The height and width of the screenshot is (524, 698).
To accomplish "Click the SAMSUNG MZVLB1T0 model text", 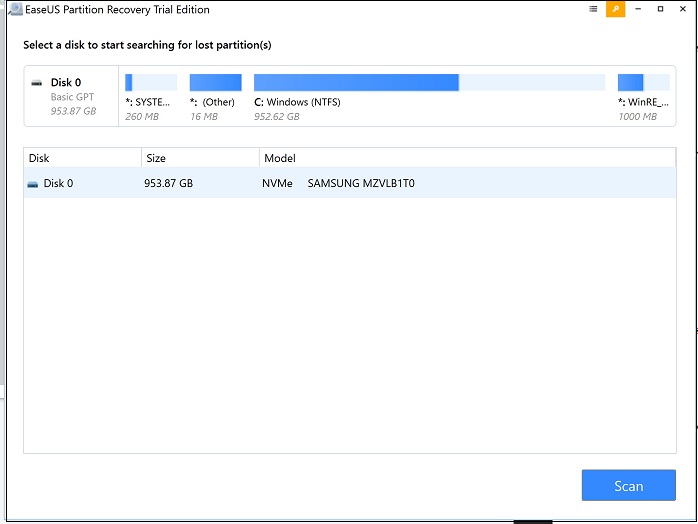I will point(361,183).
